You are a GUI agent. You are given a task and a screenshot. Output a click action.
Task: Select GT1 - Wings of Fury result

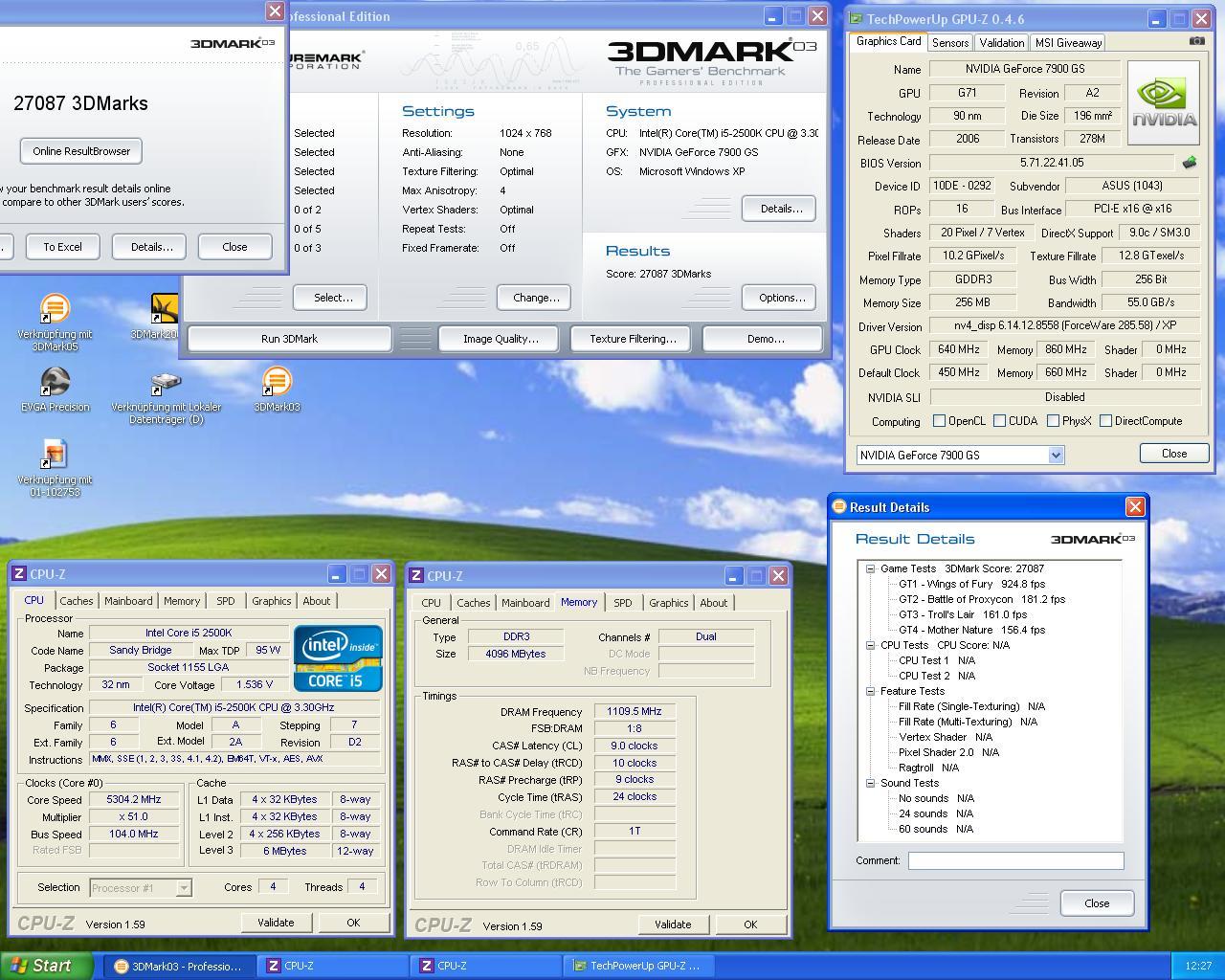pyautogui.click(x=971, y=584)
